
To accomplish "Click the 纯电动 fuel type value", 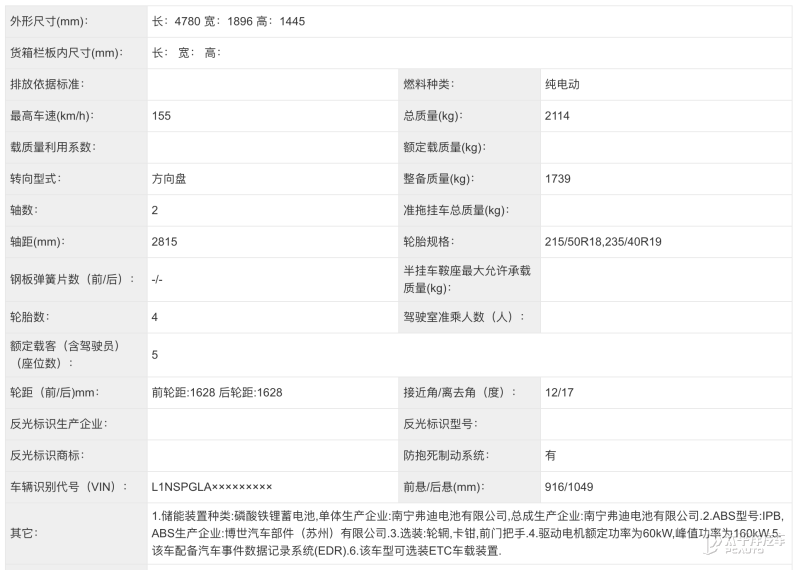I will point(562,84).
